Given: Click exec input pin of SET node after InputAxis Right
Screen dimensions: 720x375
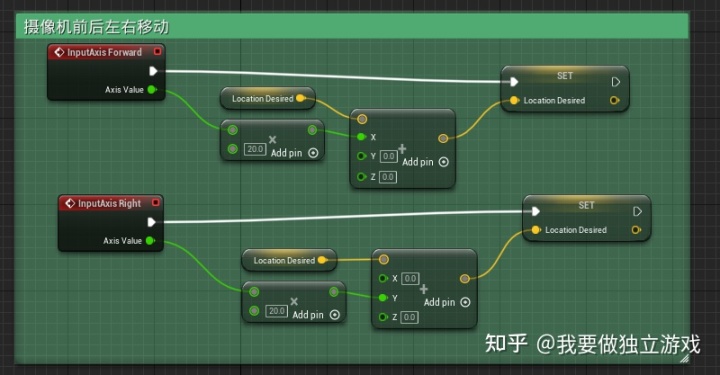Looking at the screenshot, I should pyautogui.click(x=536, y=211).
